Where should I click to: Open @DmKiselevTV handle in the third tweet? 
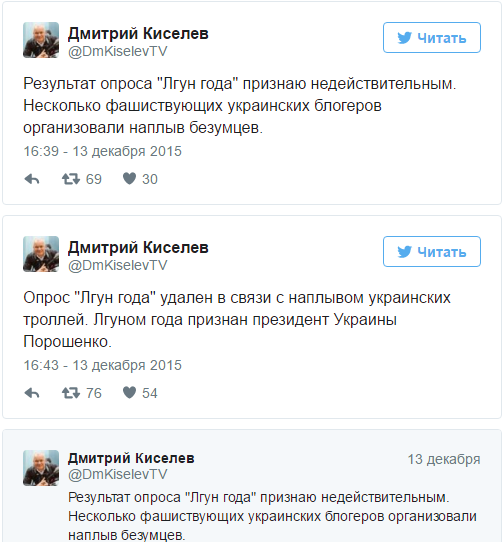coord(118,474)
